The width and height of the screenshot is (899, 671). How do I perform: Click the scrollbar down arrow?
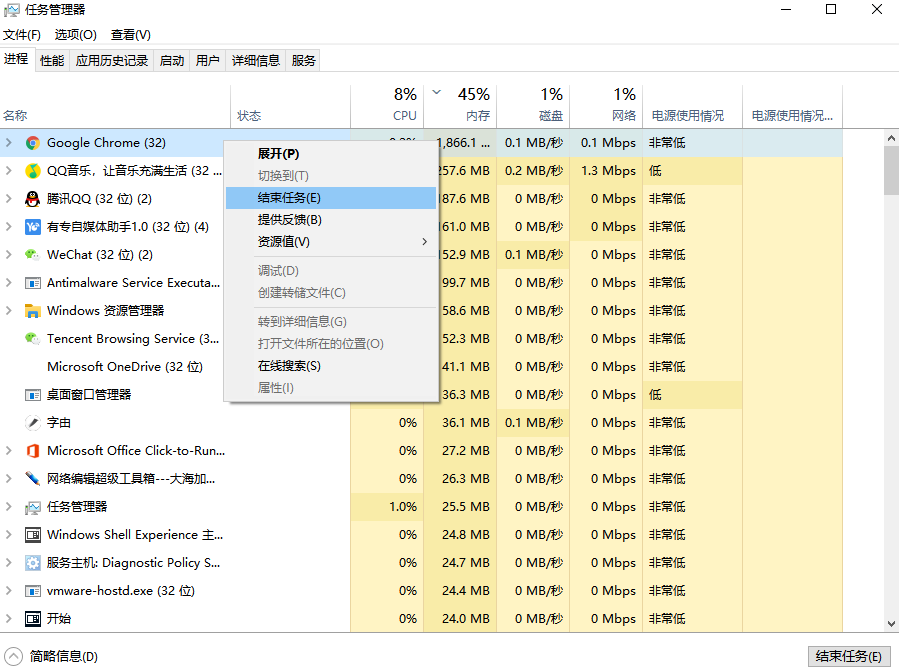(x=891, y=624)
